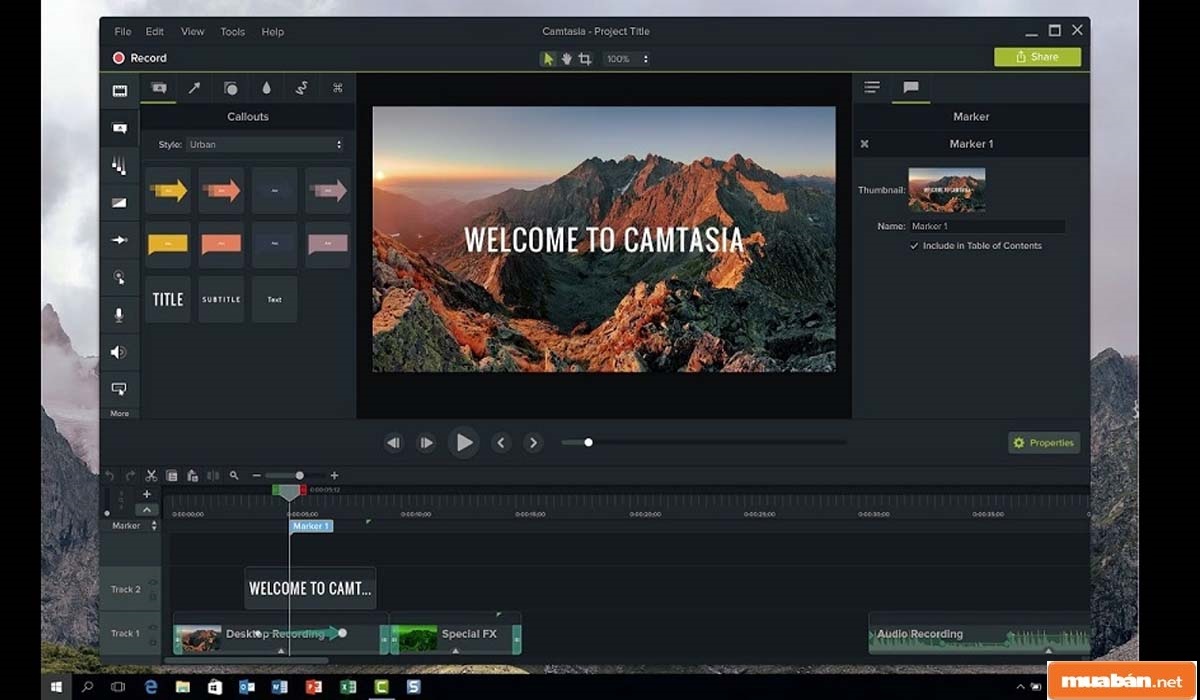The height and width of the screenshot is (700, 1200).
Task: Undo with the timeline undo arrow
Action: (110, 476)
